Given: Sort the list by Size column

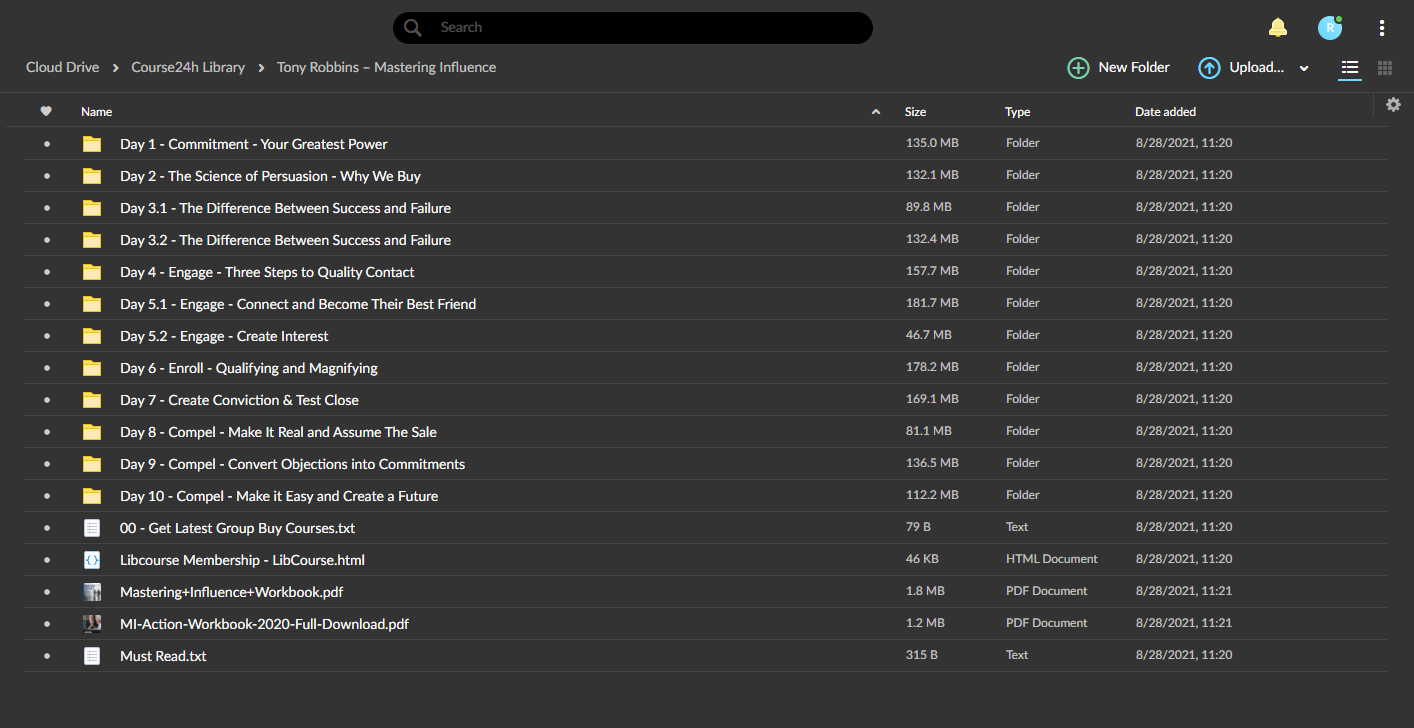Looking at the screenshot, I should (x=915, y=112).
